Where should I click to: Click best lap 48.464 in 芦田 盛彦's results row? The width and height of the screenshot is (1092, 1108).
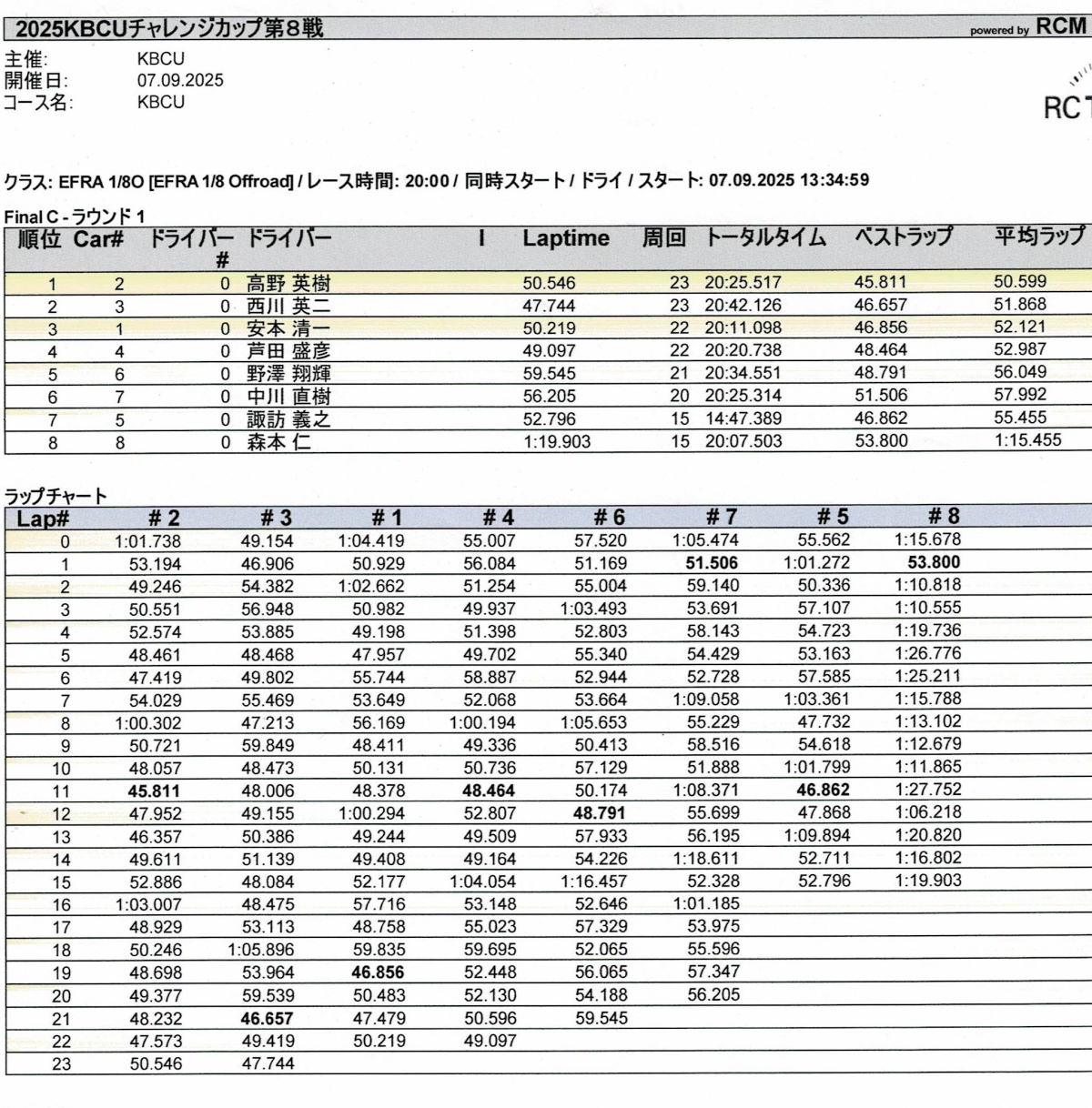[880, 350]
